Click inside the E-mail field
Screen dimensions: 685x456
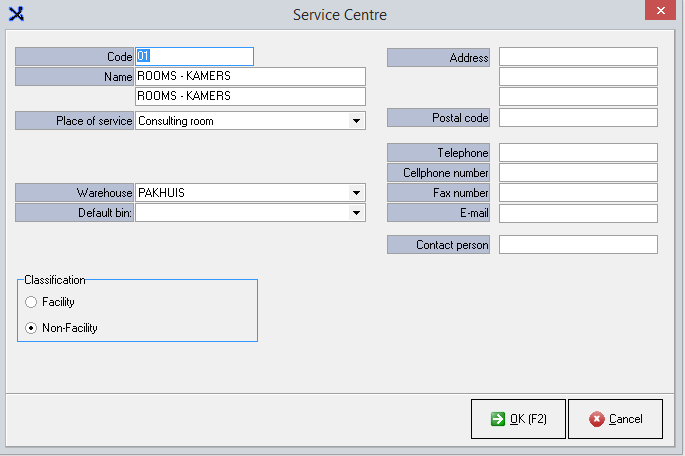(578, 213)
